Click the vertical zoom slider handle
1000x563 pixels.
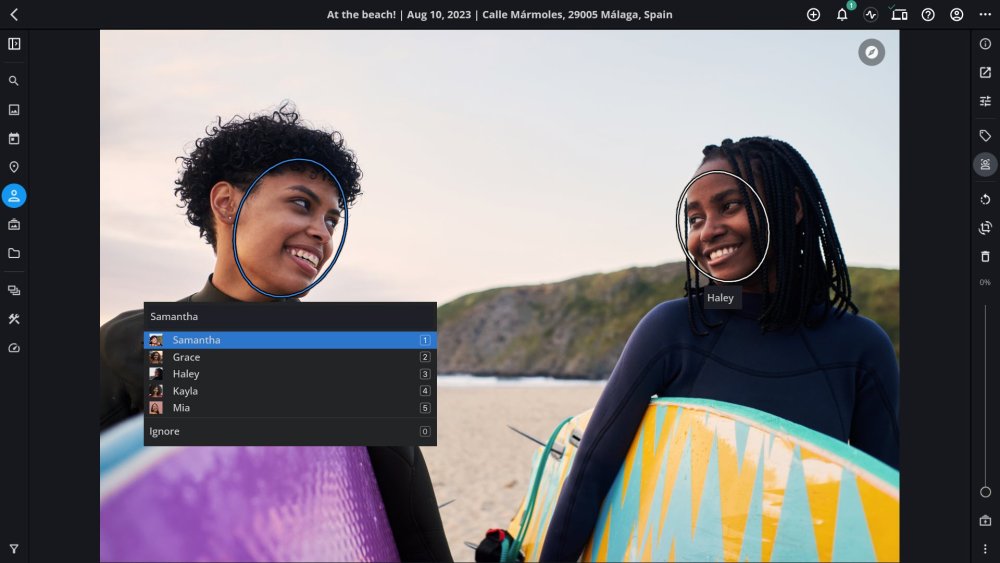[x=985, y=492]
